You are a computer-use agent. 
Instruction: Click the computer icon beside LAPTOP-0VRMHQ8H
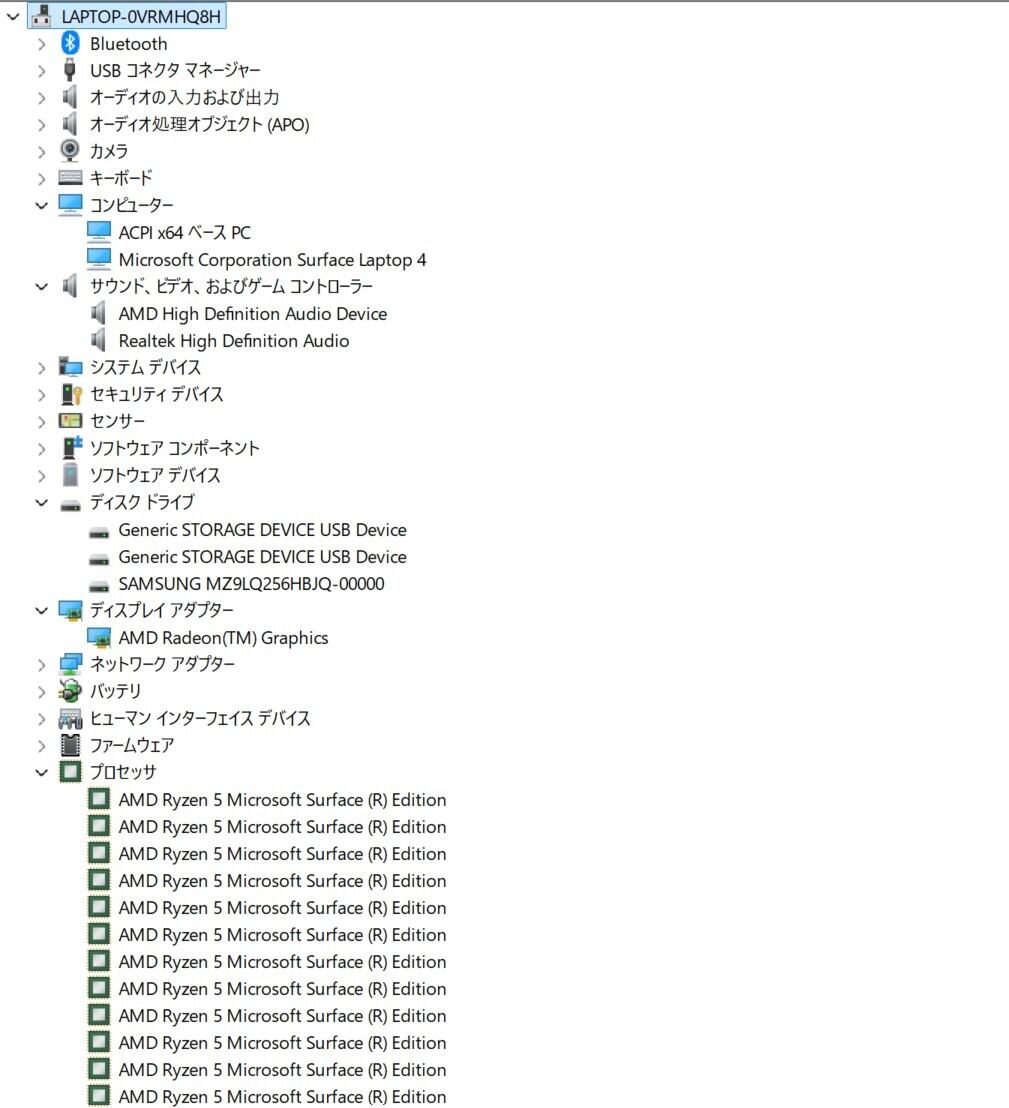click(x=42, y=16)
